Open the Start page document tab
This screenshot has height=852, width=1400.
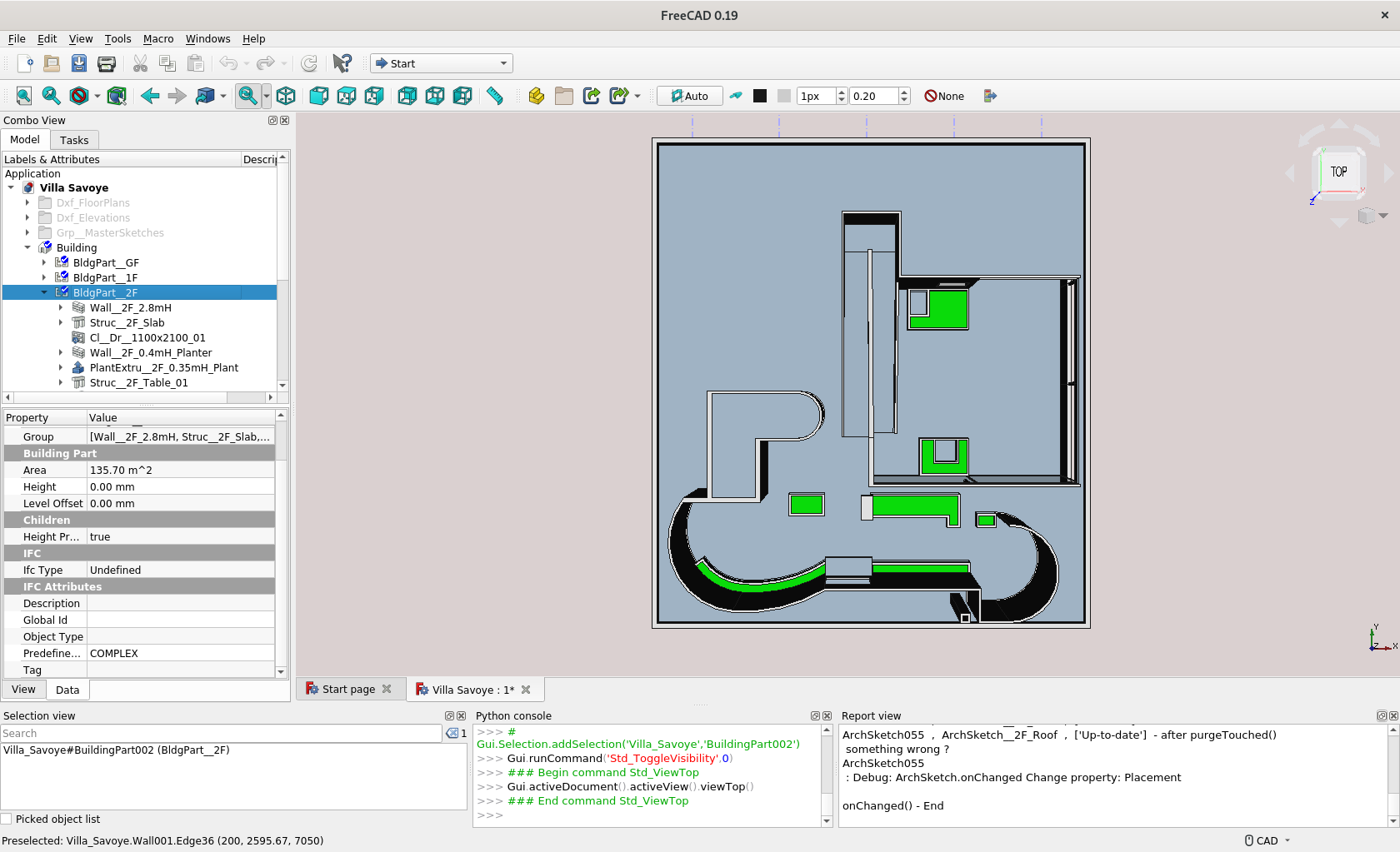click(x=348, y=689)
